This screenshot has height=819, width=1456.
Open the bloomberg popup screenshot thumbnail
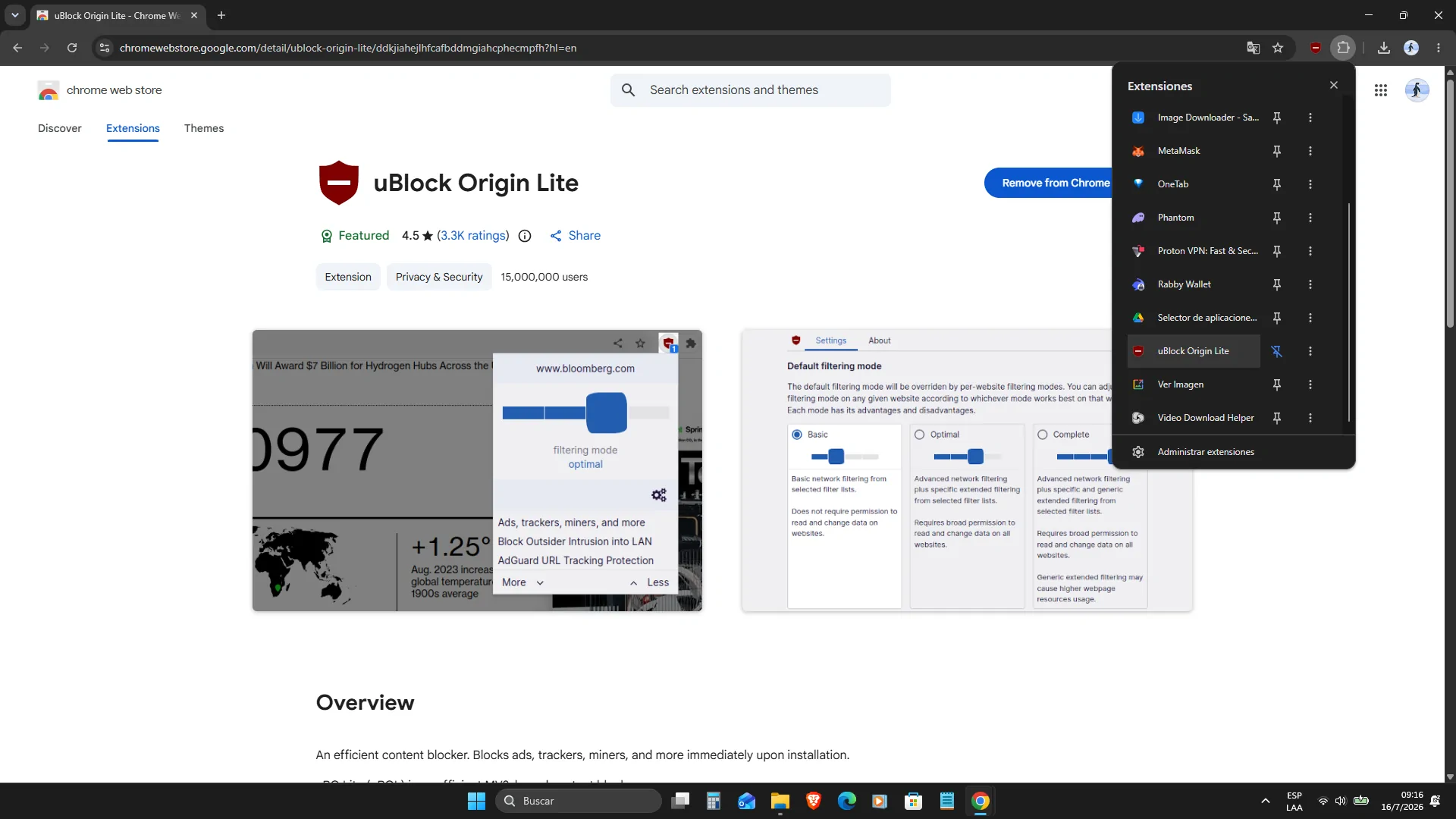(477, 470)
